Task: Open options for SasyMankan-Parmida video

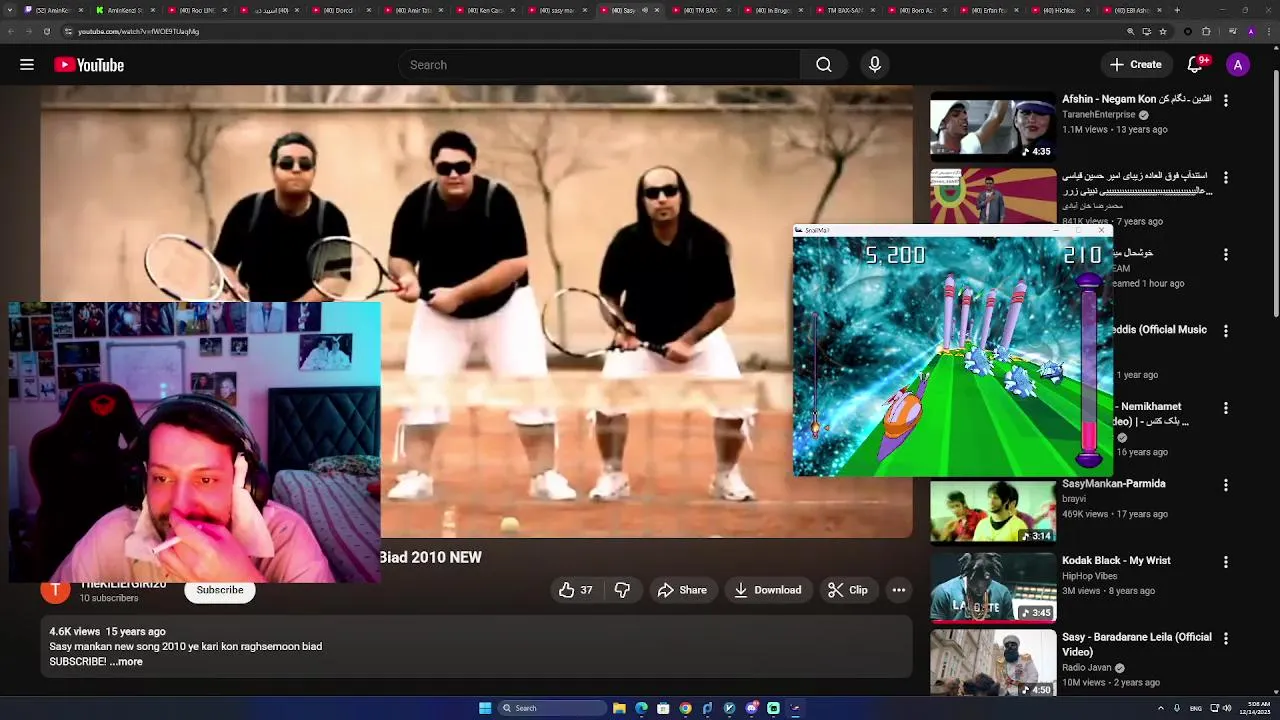Action: (1225, 485)
